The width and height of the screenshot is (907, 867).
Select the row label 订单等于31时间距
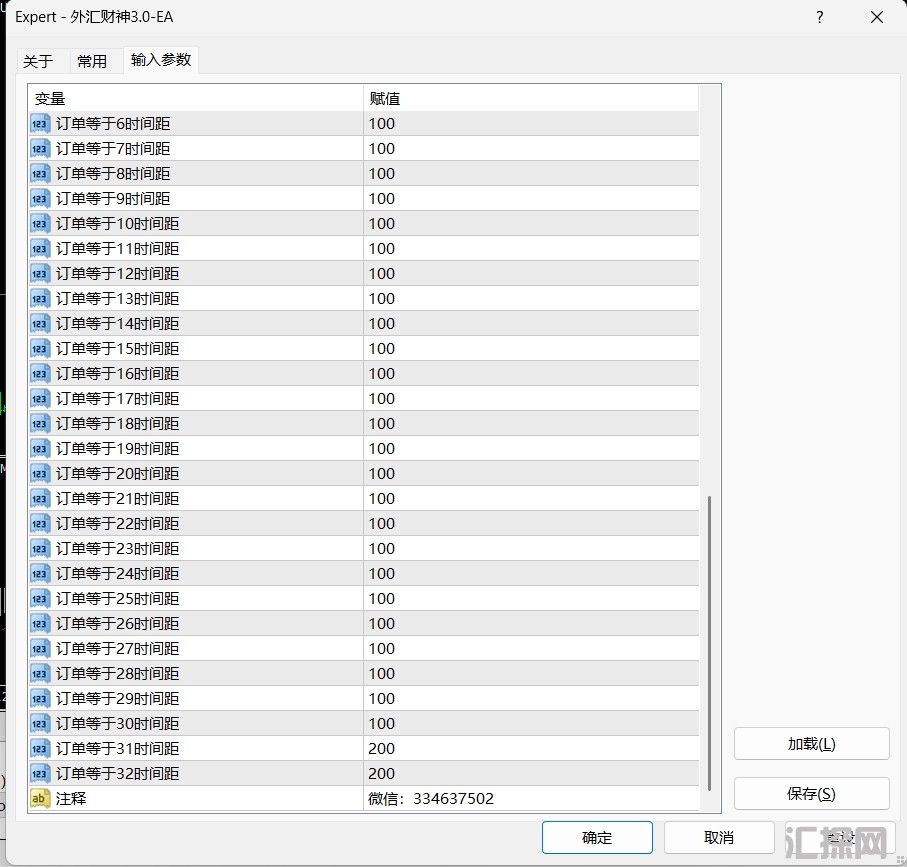point(117,749)
